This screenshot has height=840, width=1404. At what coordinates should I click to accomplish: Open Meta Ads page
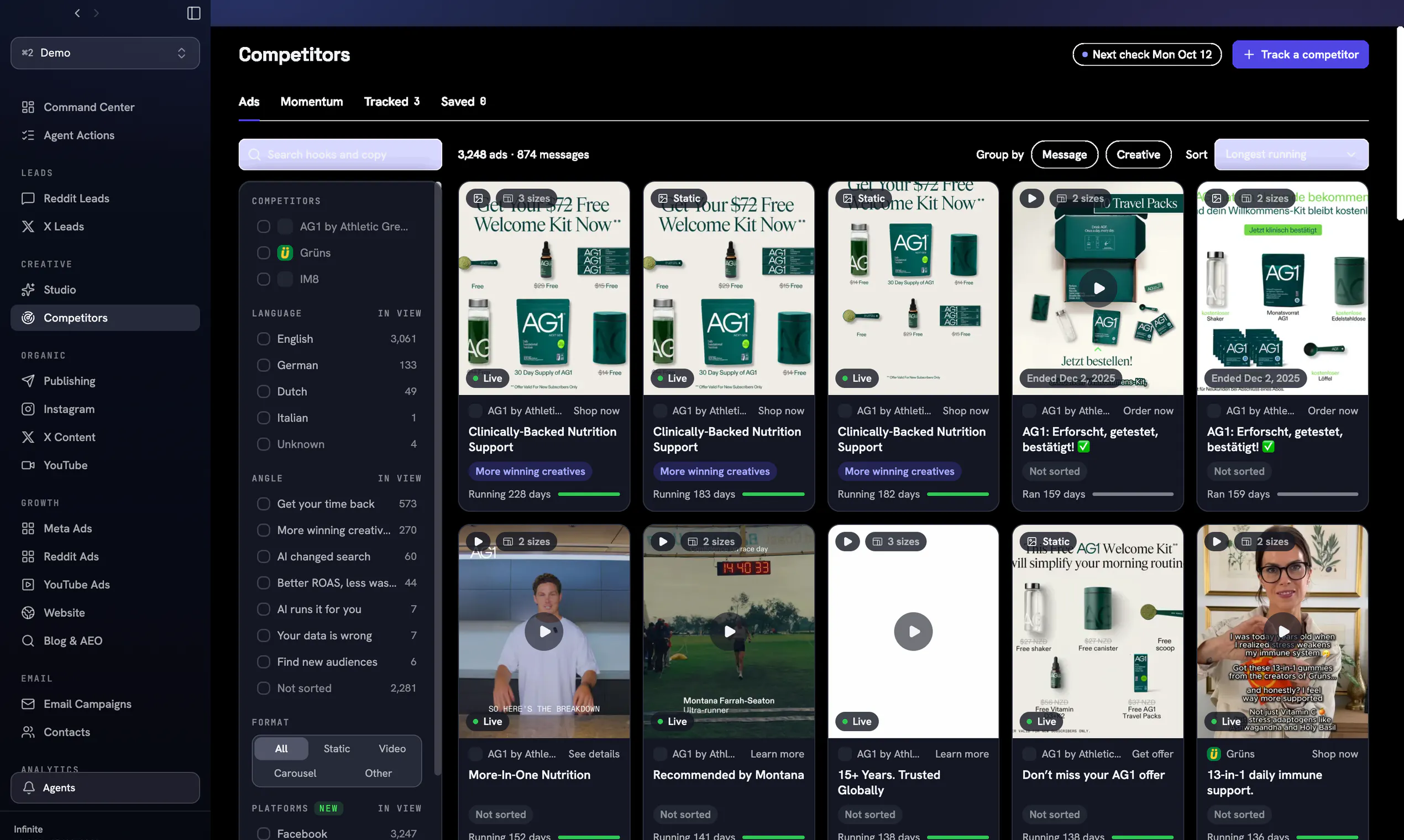[104, 529]
